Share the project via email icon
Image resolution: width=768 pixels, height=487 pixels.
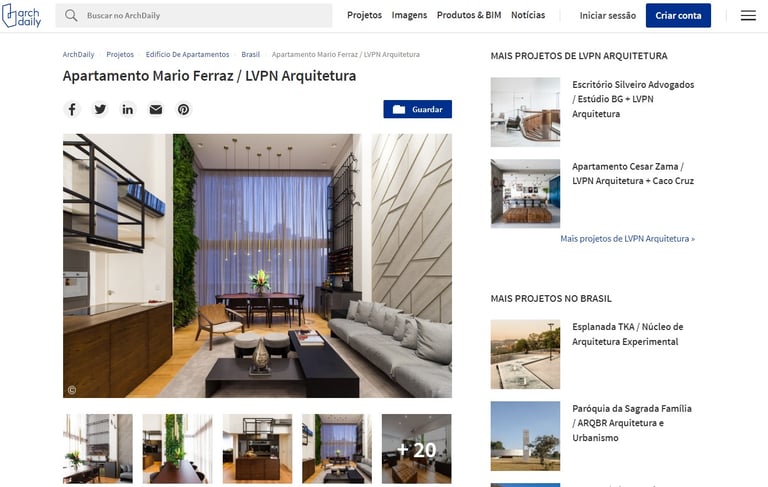point(156,109)
